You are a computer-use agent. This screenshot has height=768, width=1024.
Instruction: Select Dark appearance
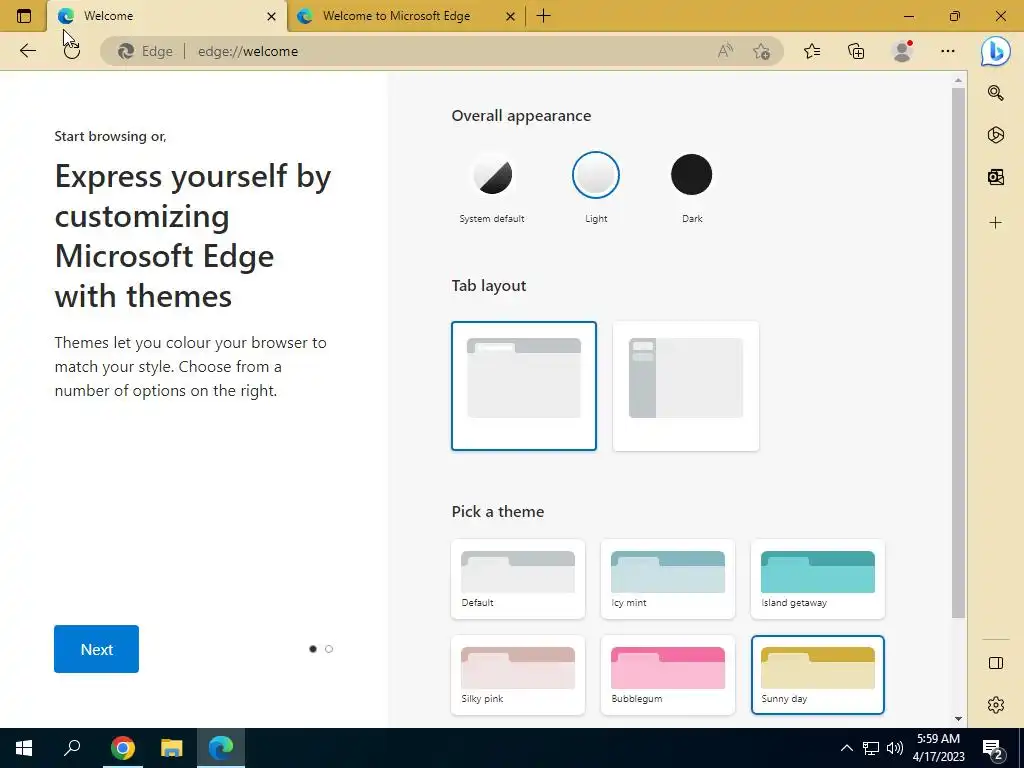point(692,175)
